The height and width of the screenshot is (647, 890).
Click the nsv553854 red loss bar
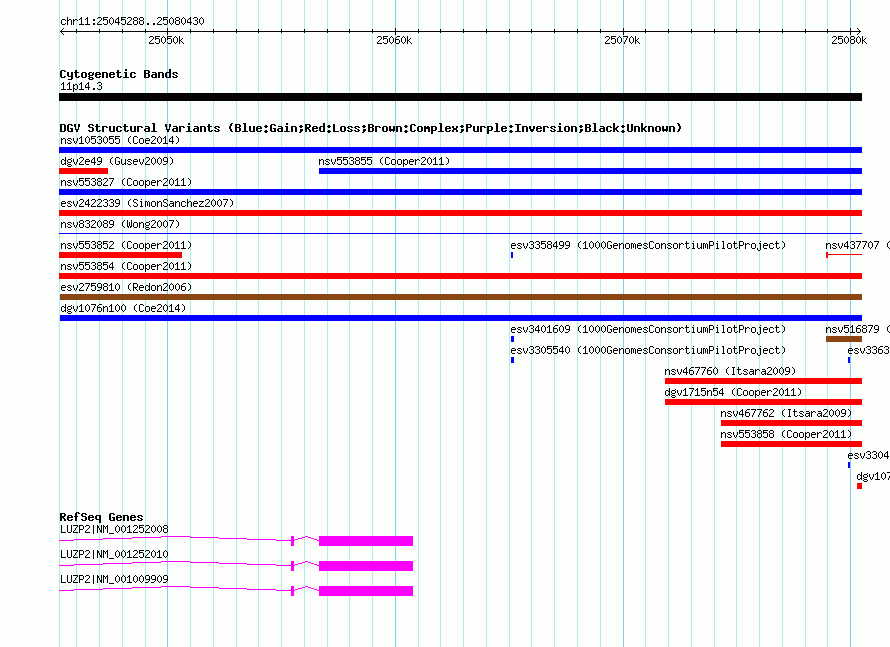click(x=460, y=276)
